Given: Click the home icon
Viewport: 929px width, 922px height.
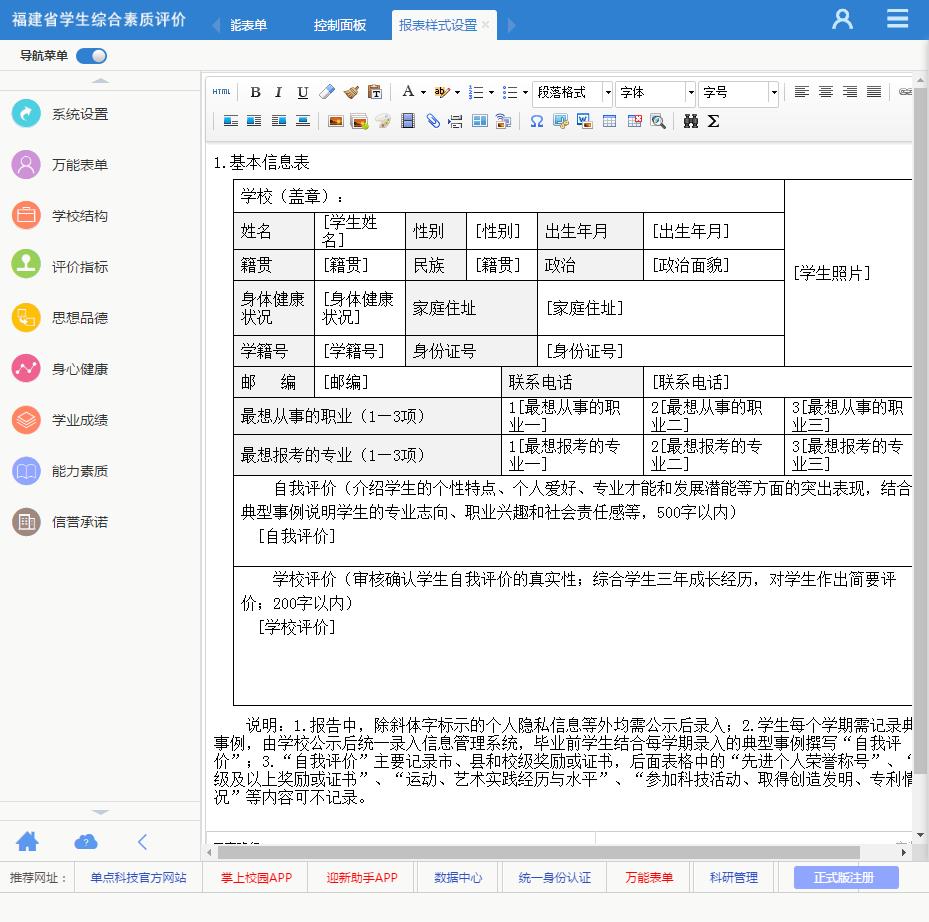Looking at the screenshot, I should tap(27, 841).
